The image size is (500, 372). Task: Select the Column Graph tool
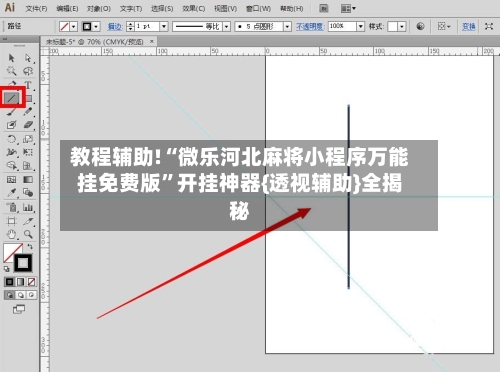[28, 207]
